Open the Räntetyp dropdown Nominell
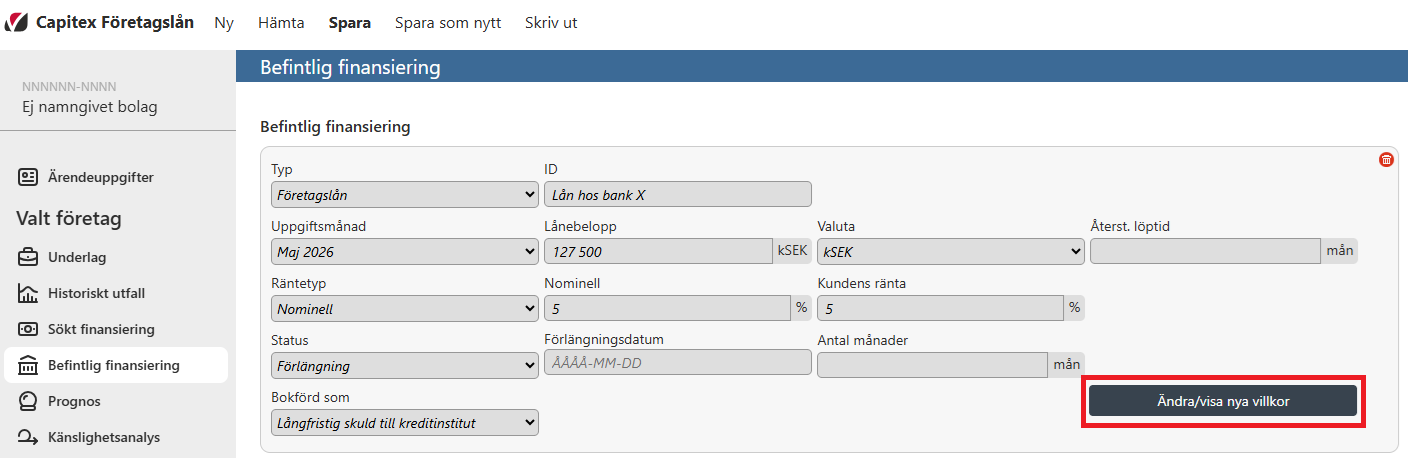Viewport: 1408px width, 458px height. point(405,308)
